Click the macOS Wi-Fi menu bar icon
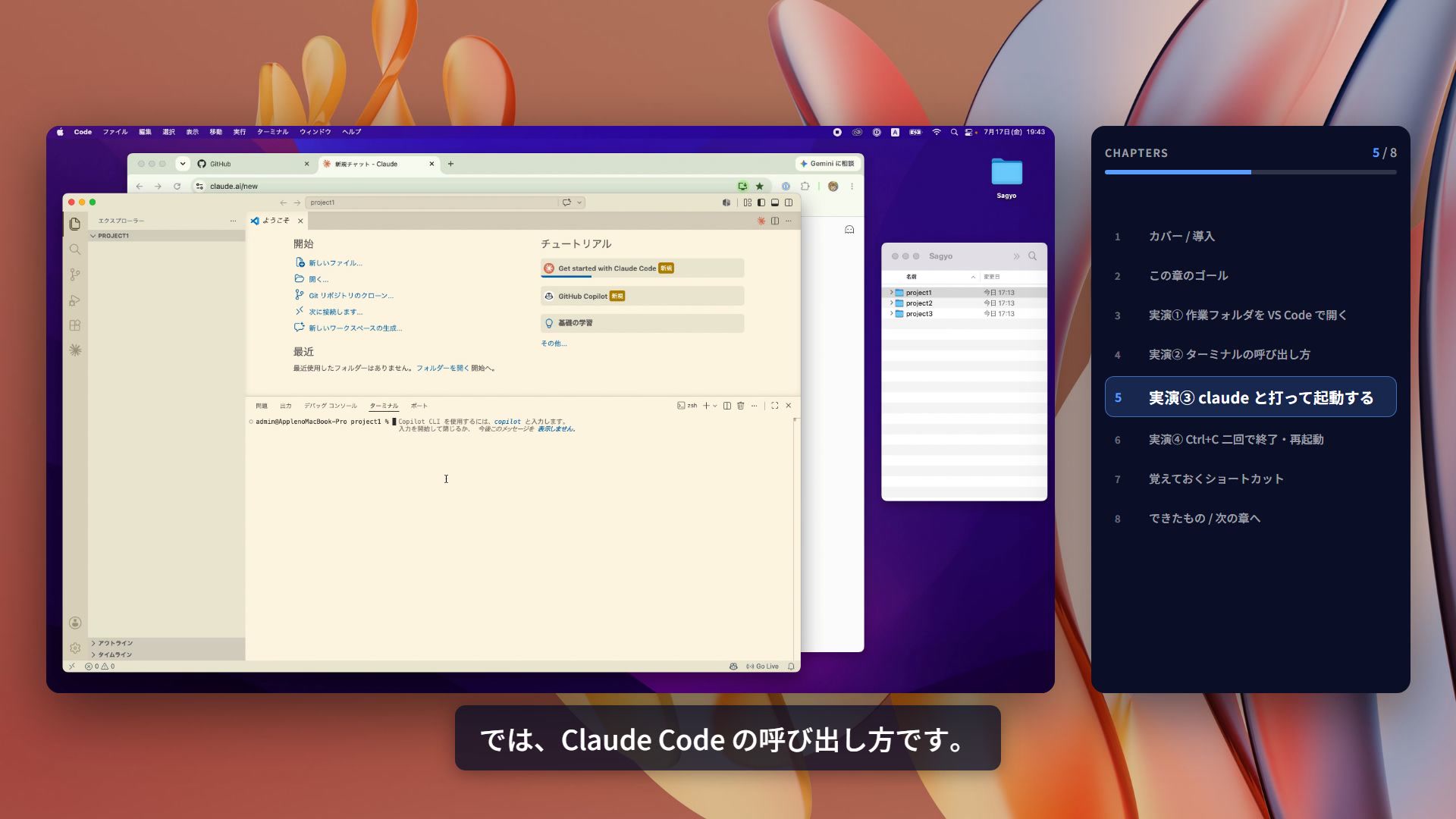This screenshot has height=819, width=1456. pyautogui.click(x=937, y=132)
